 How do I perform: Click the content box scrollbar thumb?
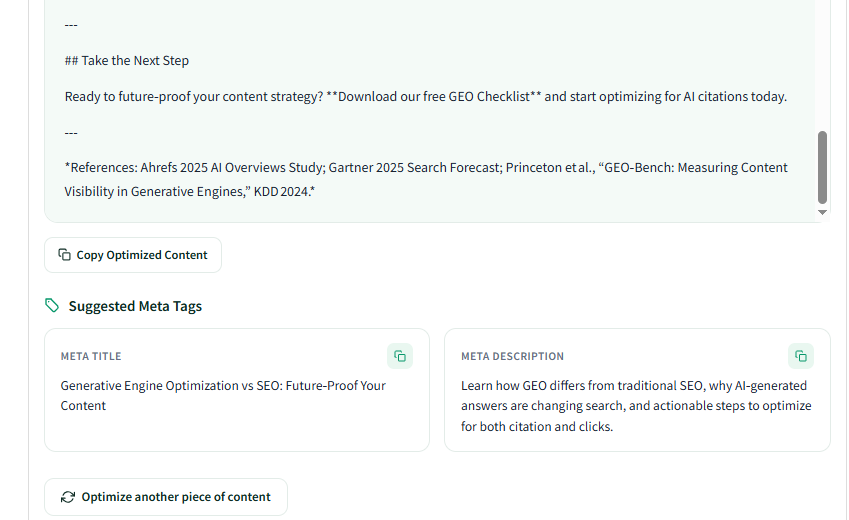point(822,167)
